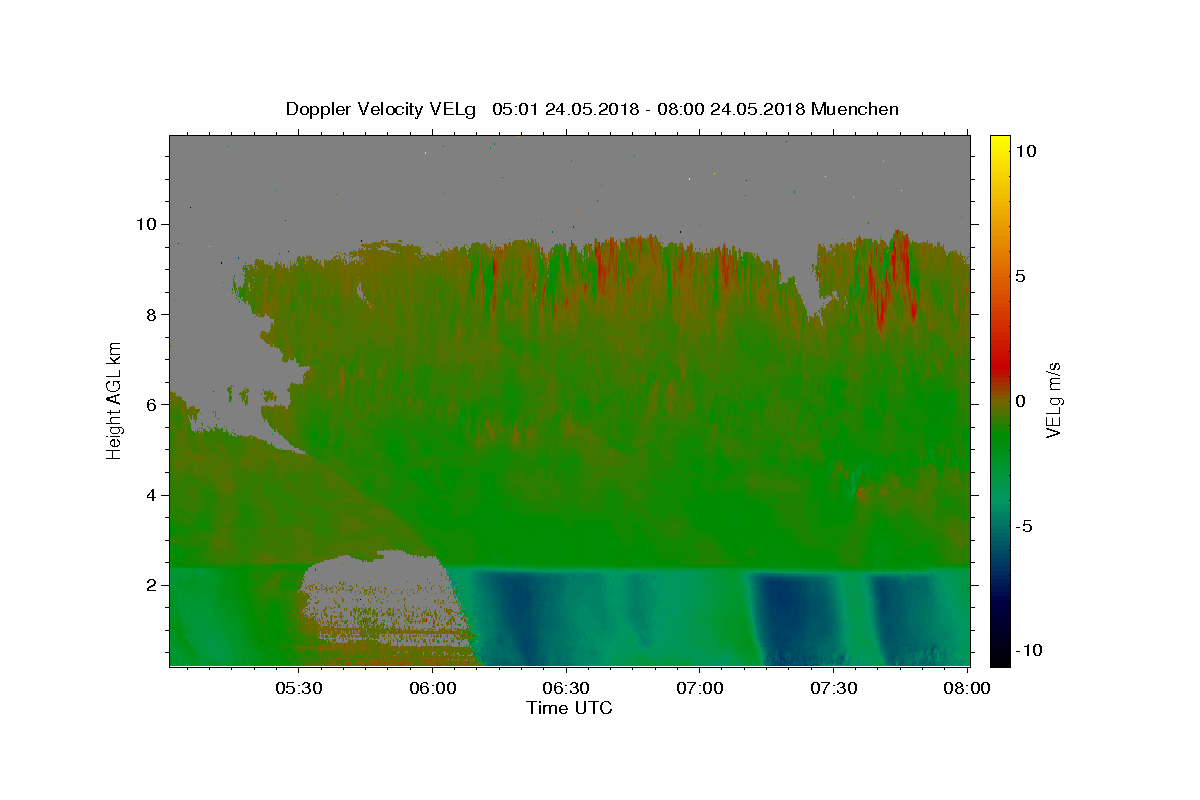Click the start time "05:01 24.05.2018" in the title

click(564, 109)
